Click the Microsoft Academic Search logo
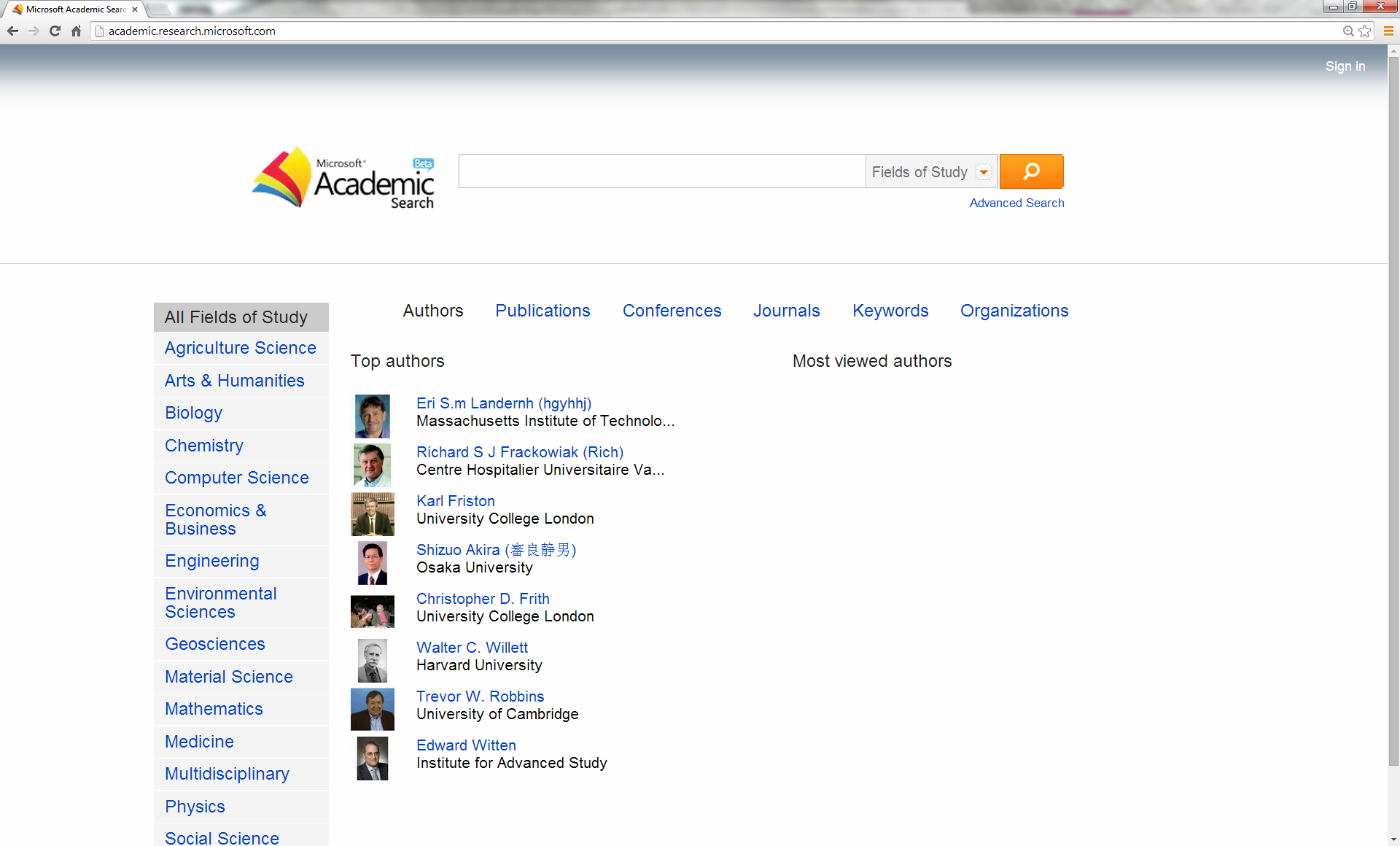The image size is (1400, 846). point(343,178)
